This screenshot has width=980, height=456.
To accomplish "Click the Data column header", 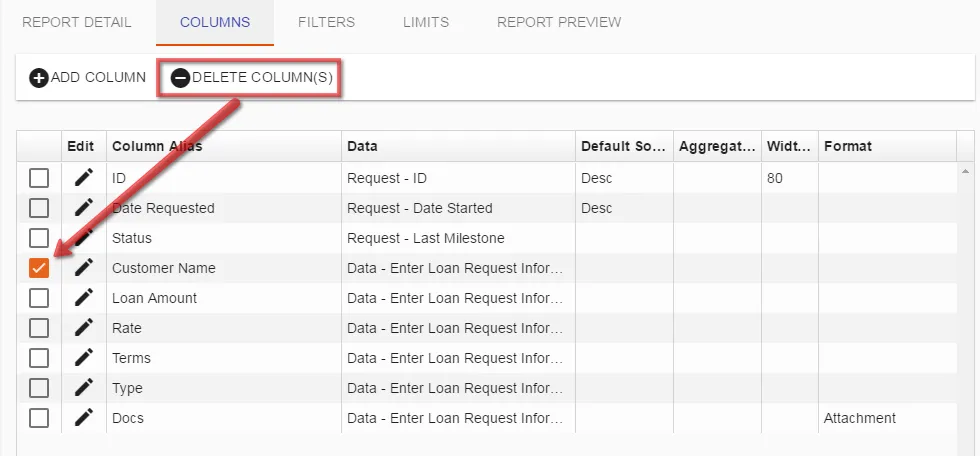I will tap(458, 146).
